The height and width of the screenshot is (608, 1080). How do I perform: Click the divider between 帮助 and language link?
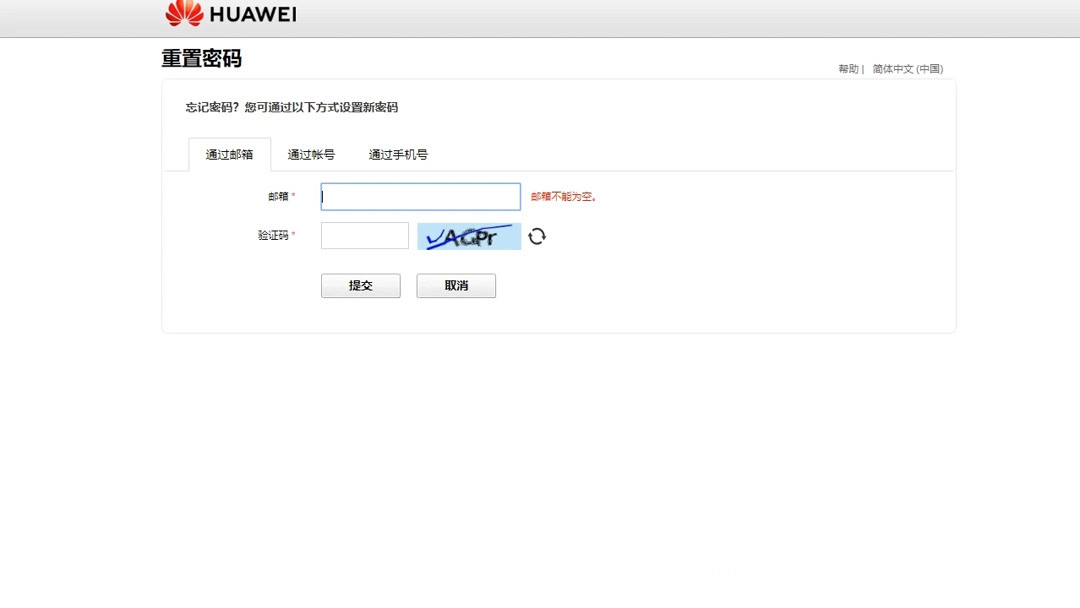click(865, 68)
